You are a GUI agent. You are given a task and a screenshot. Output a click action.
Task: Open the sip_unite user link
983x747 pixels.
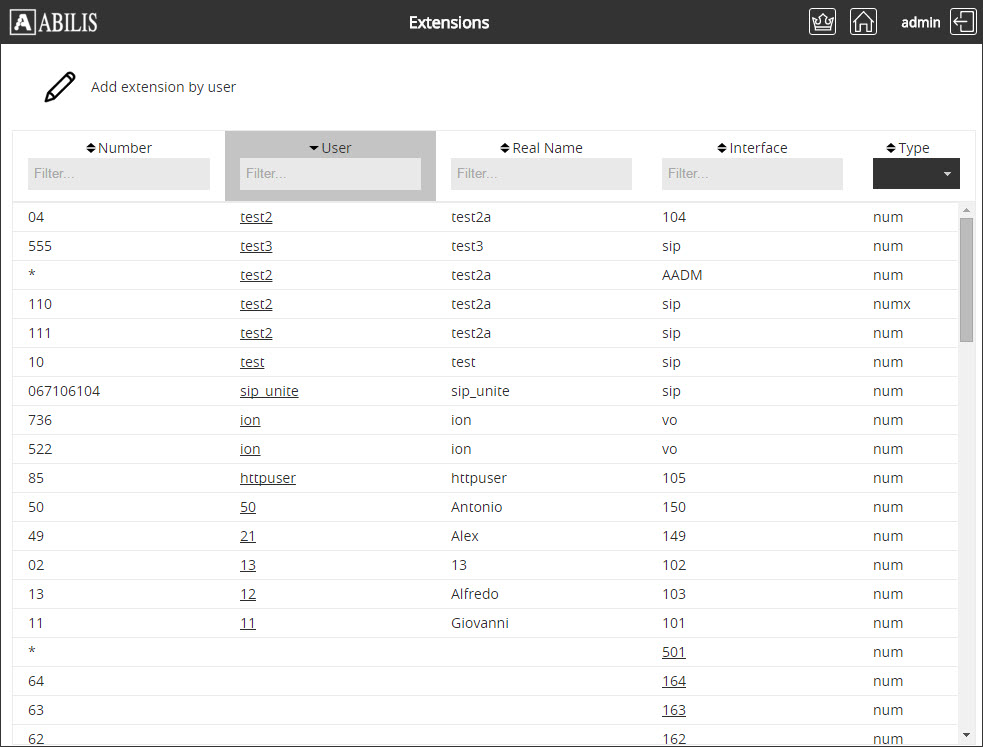click(269, 391)
